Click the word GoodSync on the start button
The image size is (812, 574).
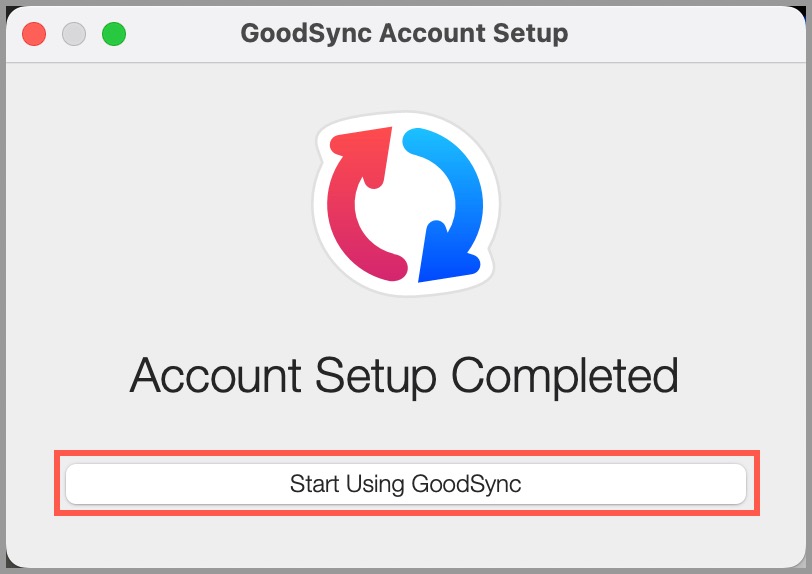466,484
